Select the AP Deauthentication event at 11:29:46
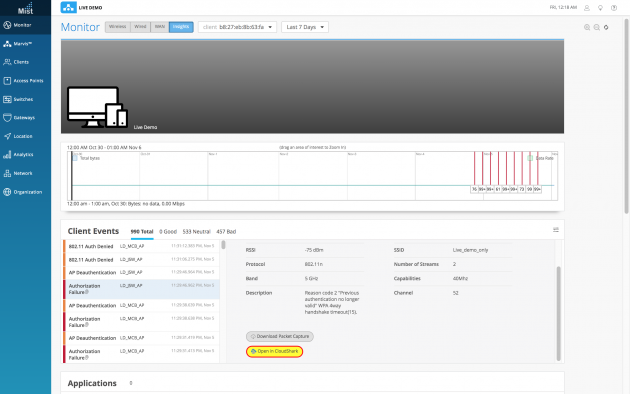The image size is (630, 394). (141, 272)
